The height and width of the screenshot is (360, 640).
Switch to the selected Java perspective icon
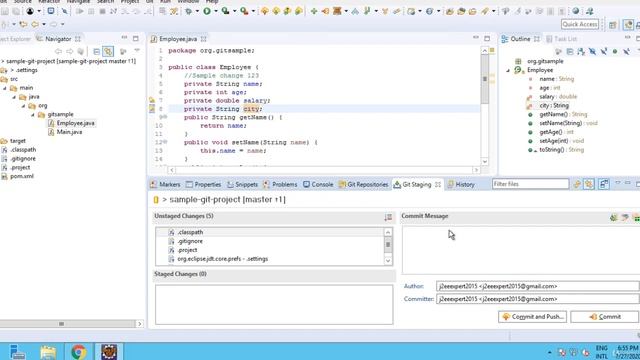pyautogui.click(x=628, y=24)
